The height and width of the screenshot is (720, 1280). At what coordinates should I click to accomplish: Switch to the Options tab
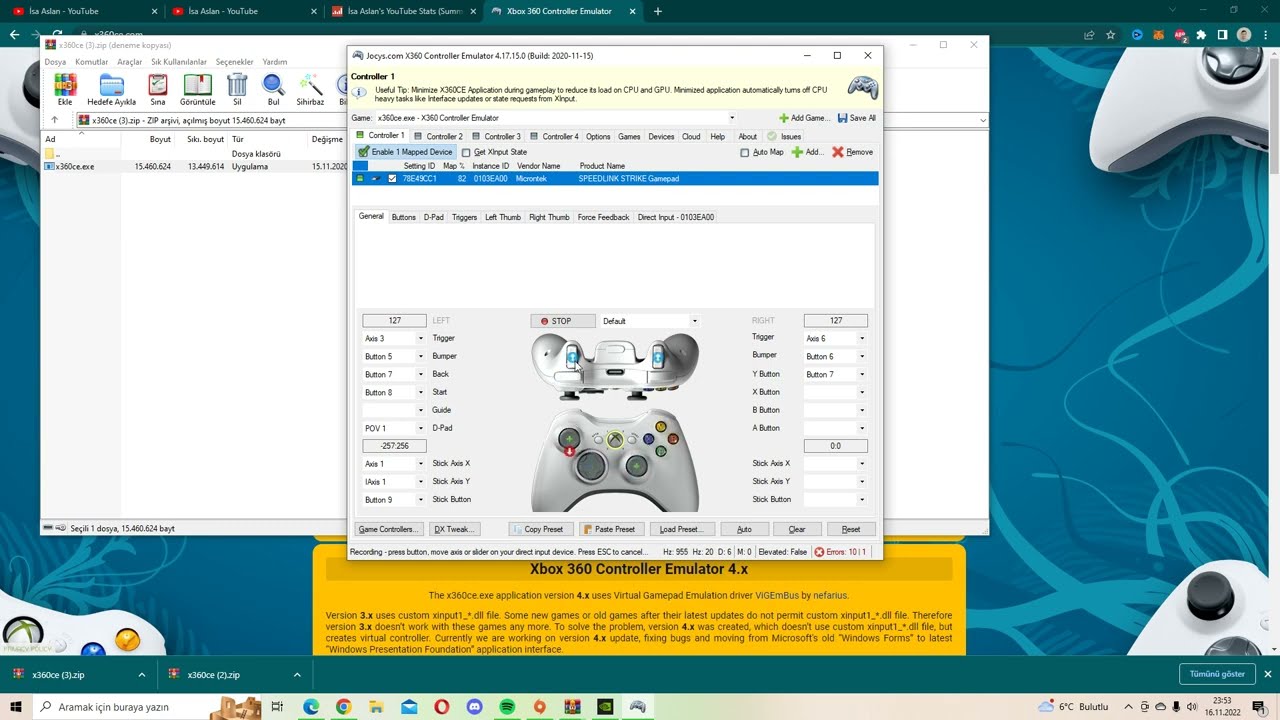pos(598,136)
